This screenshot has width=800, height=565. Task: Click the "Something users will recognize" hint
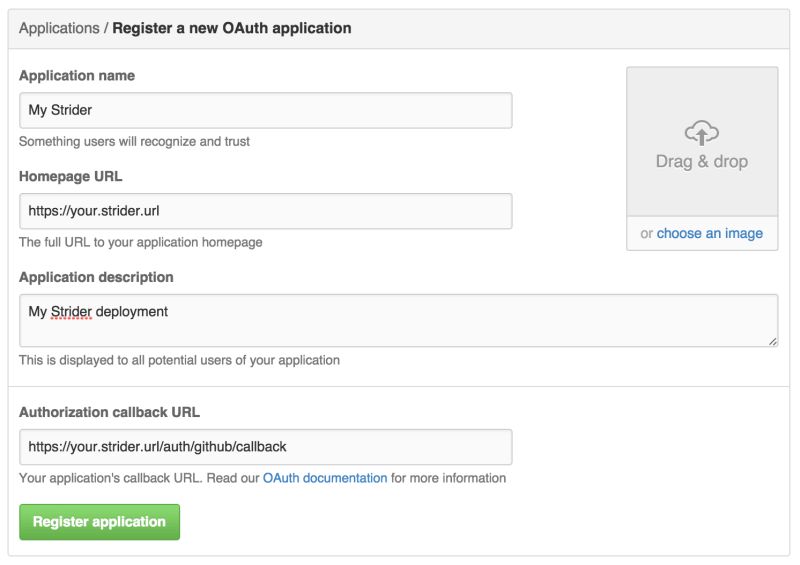point(134,141)
